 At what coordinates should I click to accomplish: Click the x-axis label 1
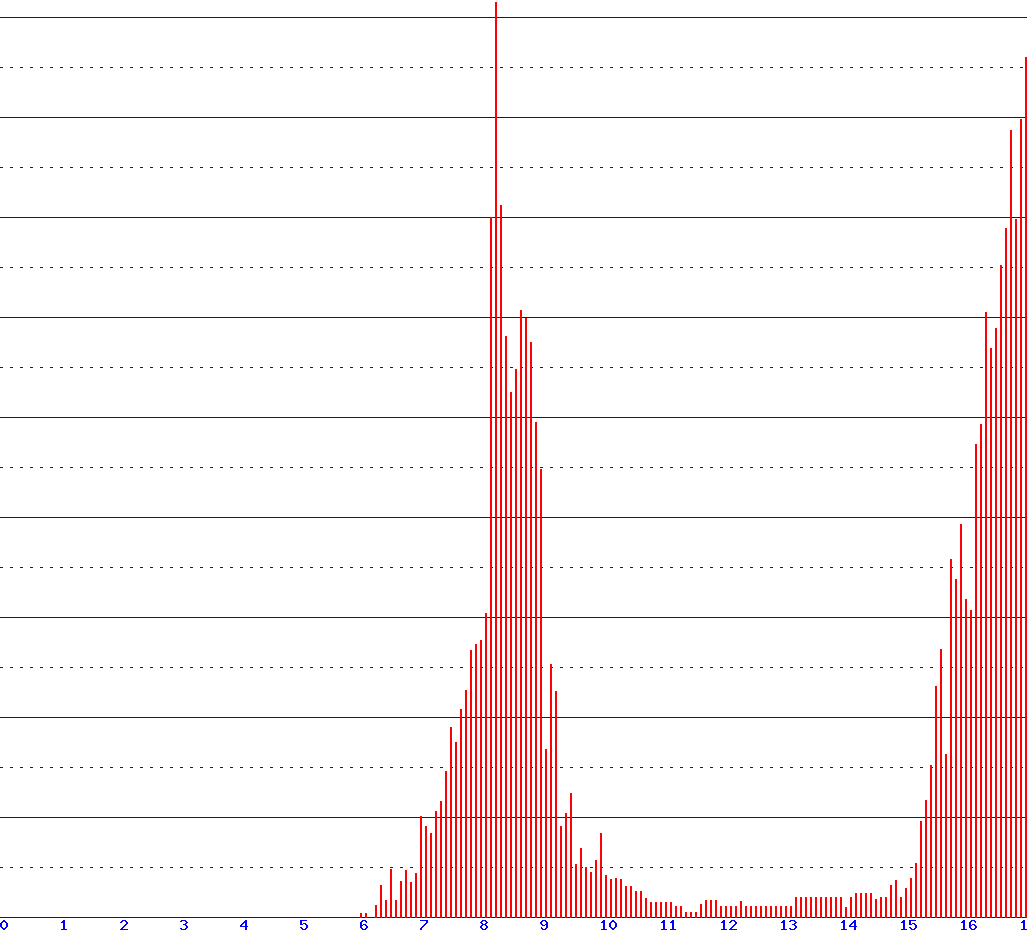64,925
